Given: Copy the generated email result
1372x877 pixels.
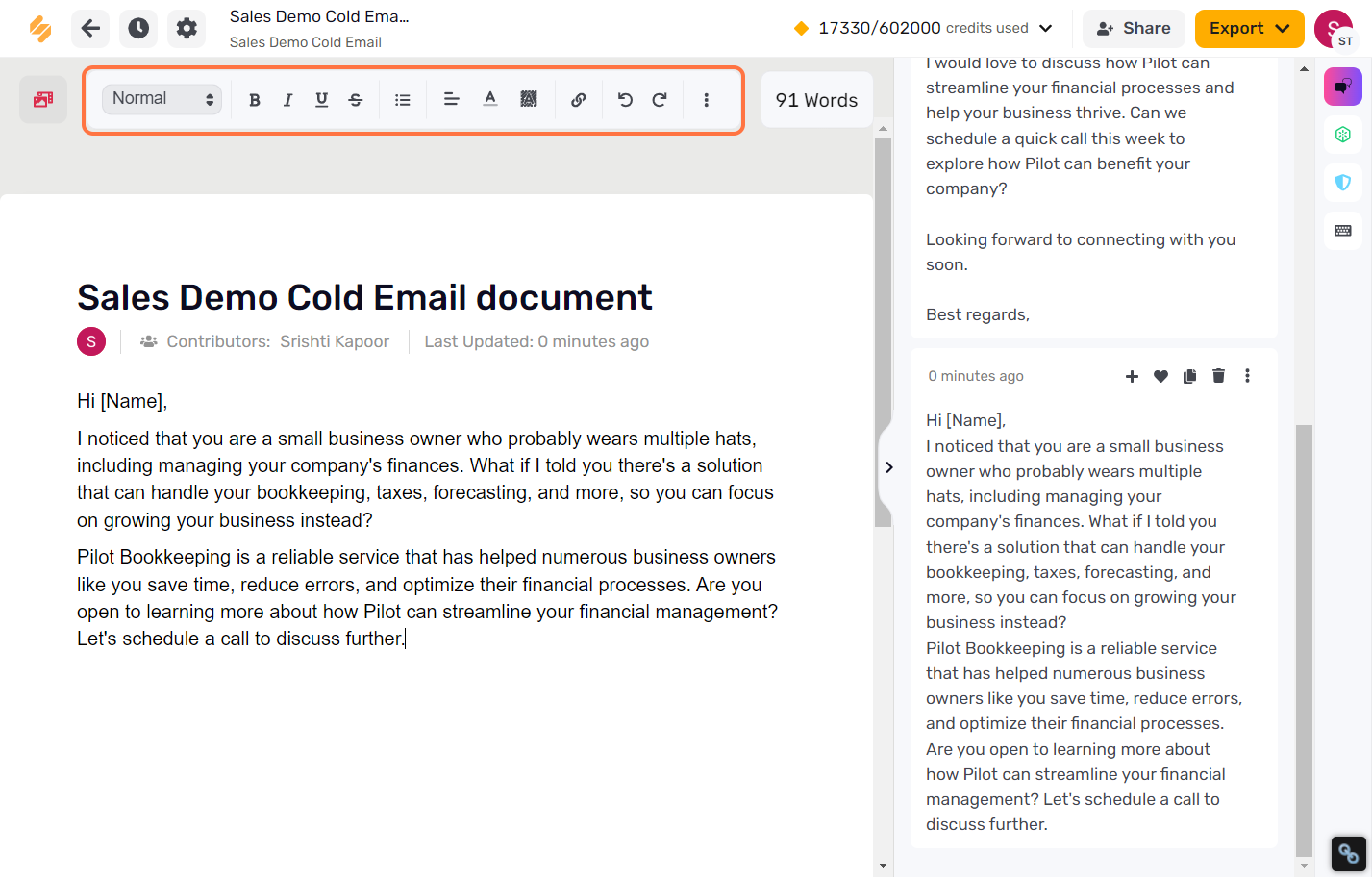Looking at the screenshot, I should [1189, 376].
